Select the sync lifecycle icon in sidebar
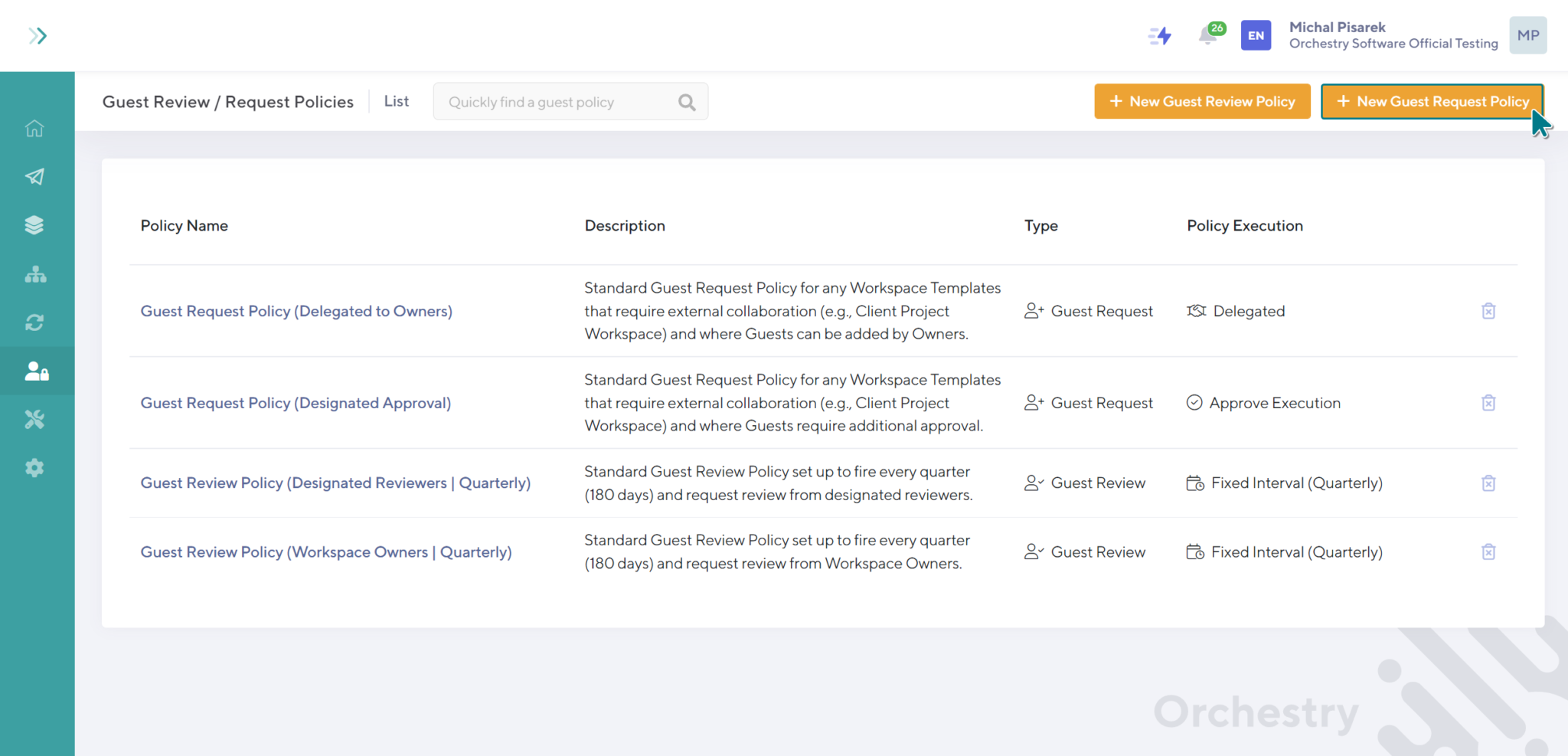Screen dimensions: 1568x756 [x=35, y=322]
